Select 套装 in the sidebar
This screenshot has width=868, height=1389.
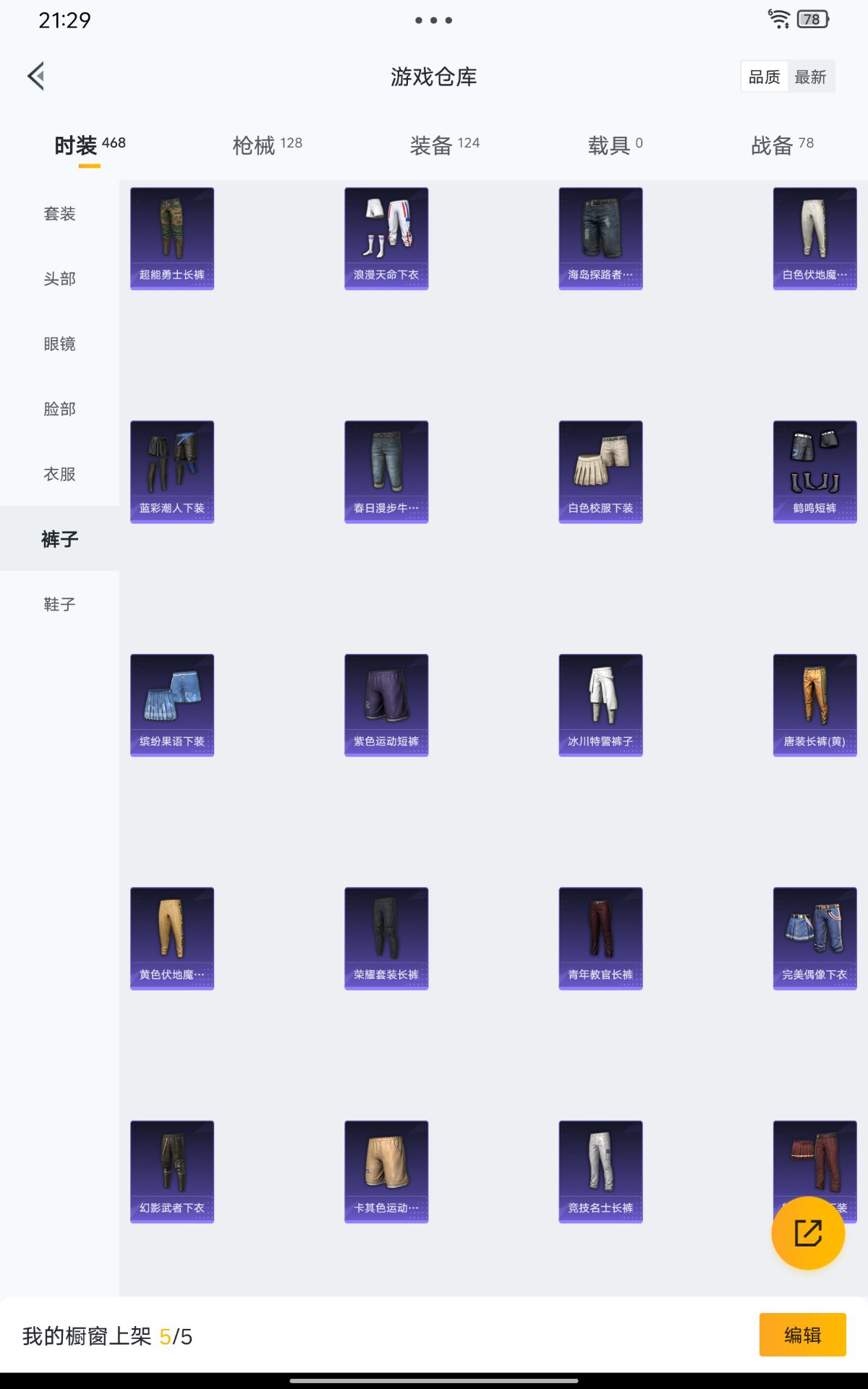click(x=59, y=213)
